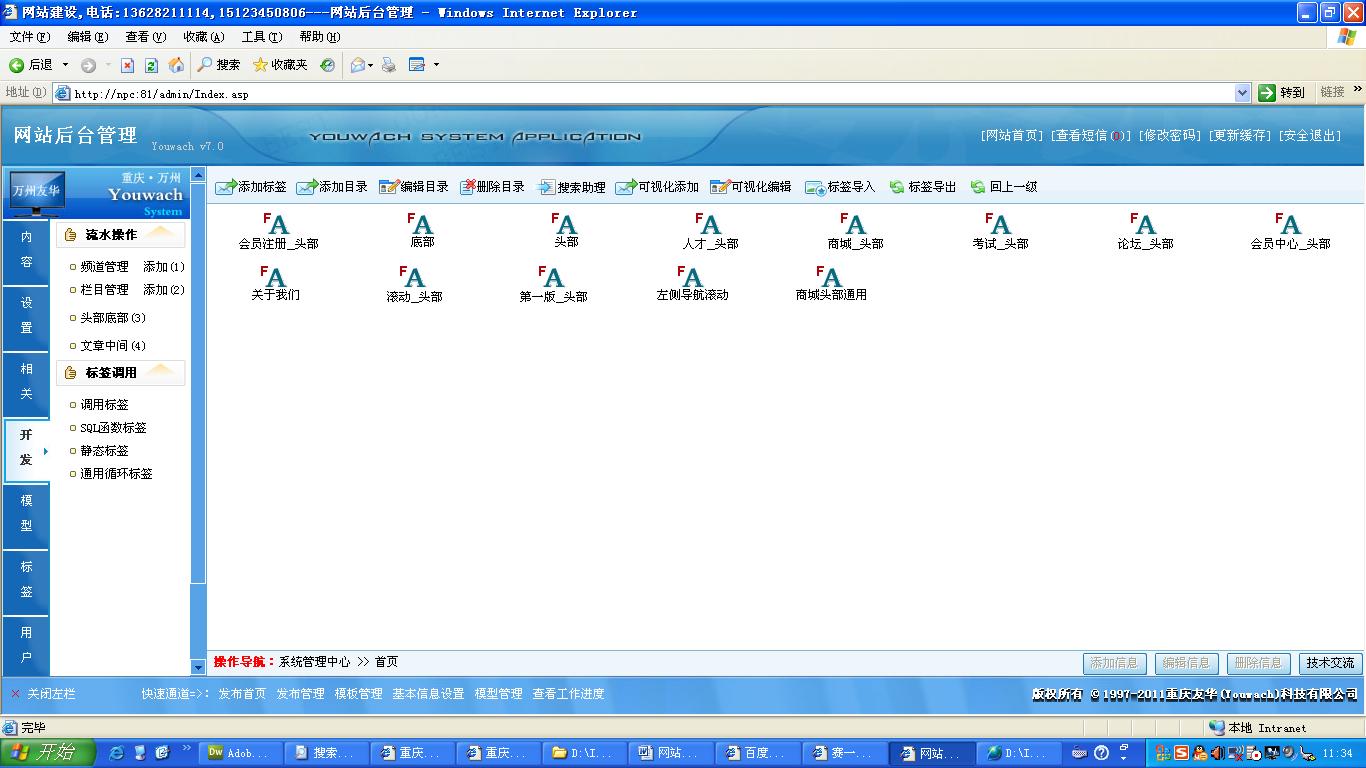Open the 考试_头部 tag folder icon
The width and height of the screenshot is (1366, 768).
[x=998, y=223]
